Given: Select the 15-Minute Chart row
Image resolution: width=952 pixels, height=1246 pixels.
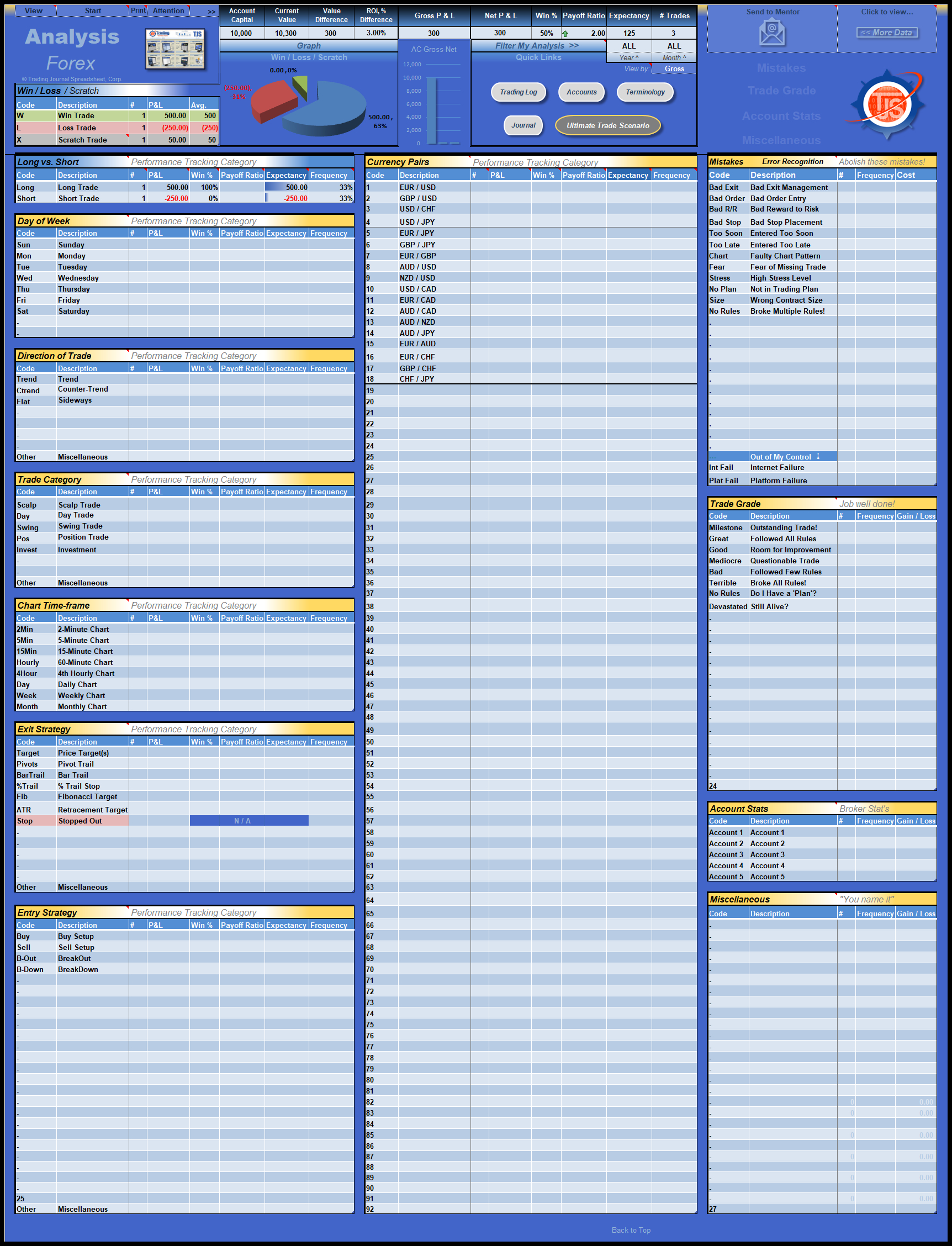Looking at the screenshot, I should coord(185,651).
